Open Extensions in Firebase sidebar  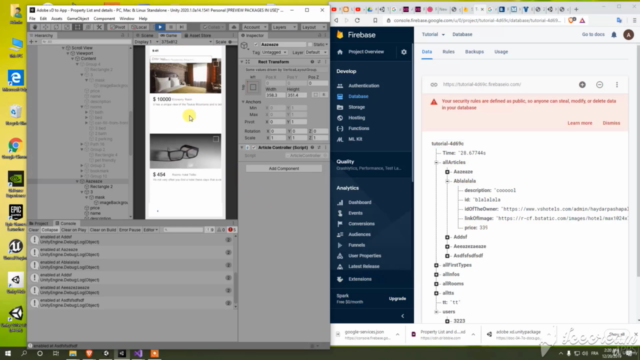point(360,279)
